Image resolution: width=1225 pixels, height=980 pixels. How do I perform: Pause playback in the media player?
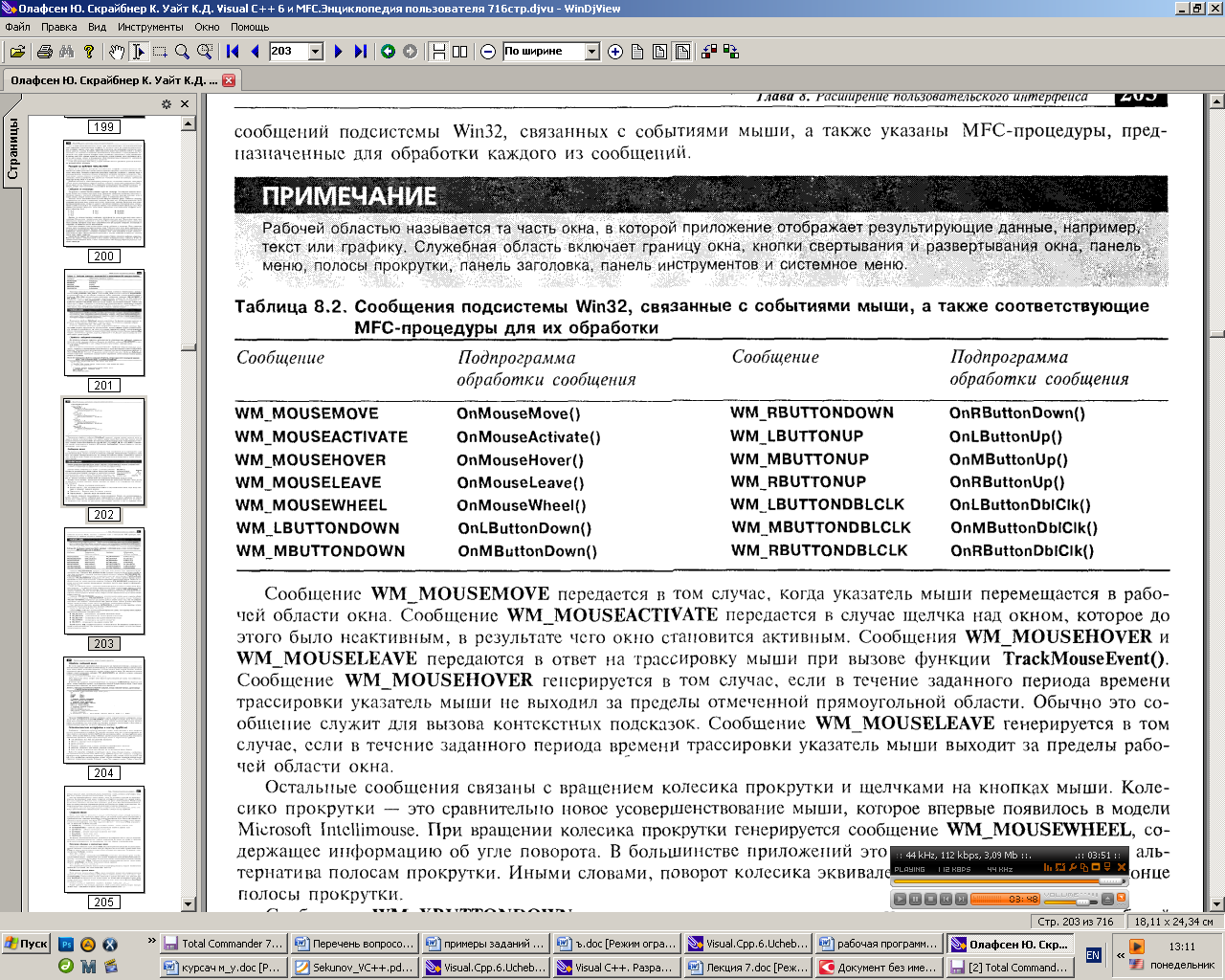click(x=915, y=899)
